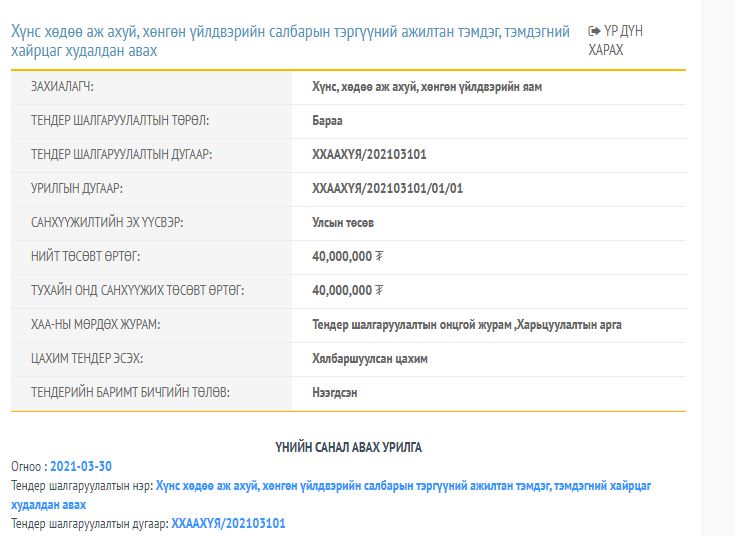This screenshot has width=735, height=536.
Task: Click tugrik symbol in НИЙТ ТӨСӨВТ ӨРТӨГ row
Action: point(379,257)
